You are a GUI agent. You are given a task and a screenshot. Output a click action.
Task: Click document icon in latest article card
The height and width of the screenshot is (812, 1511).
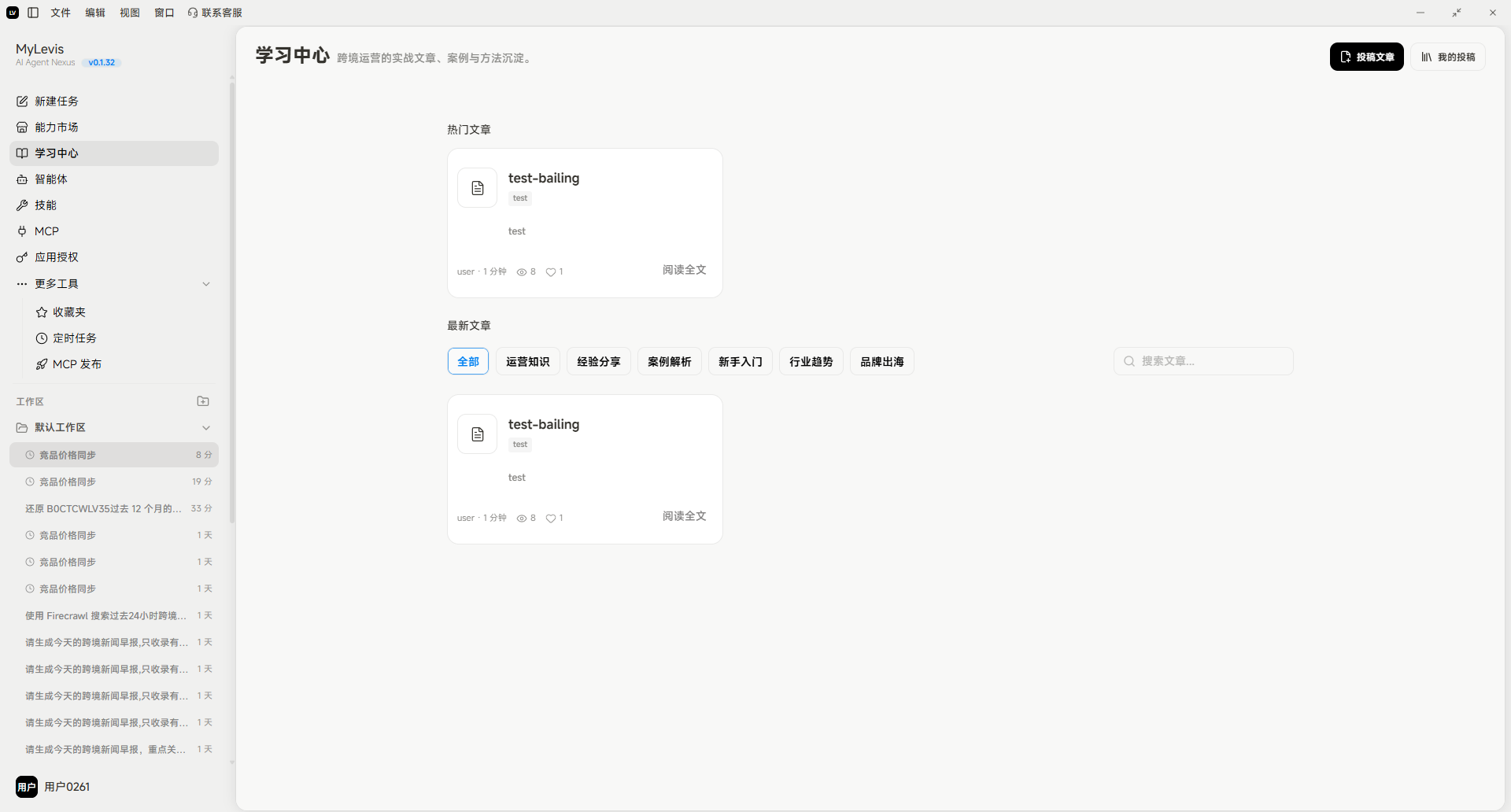(x=478, y=434)
